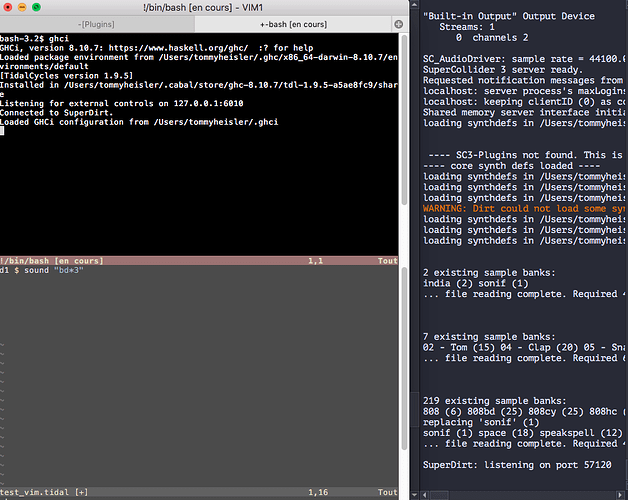Click scroll-left arrow of SuperCollider post window
Image resolution: width=628 pixels, height=500 pixels.
click(425, 495)
